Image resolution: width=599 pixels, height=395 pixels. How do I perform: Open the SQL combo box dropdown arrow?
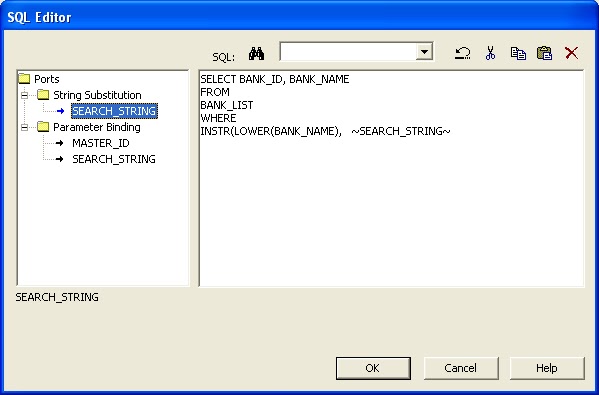(424, 52)
